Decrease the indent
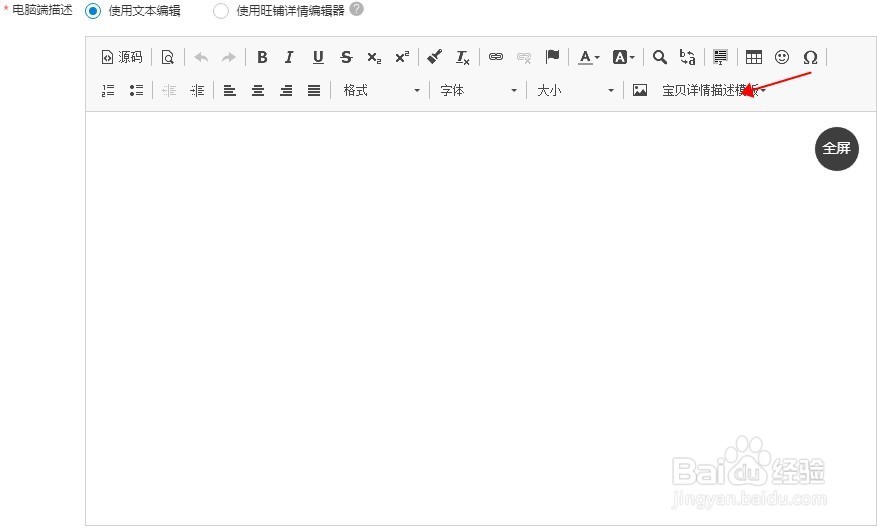This screenshot has width=877, height=530. click(x=169, y=91)
